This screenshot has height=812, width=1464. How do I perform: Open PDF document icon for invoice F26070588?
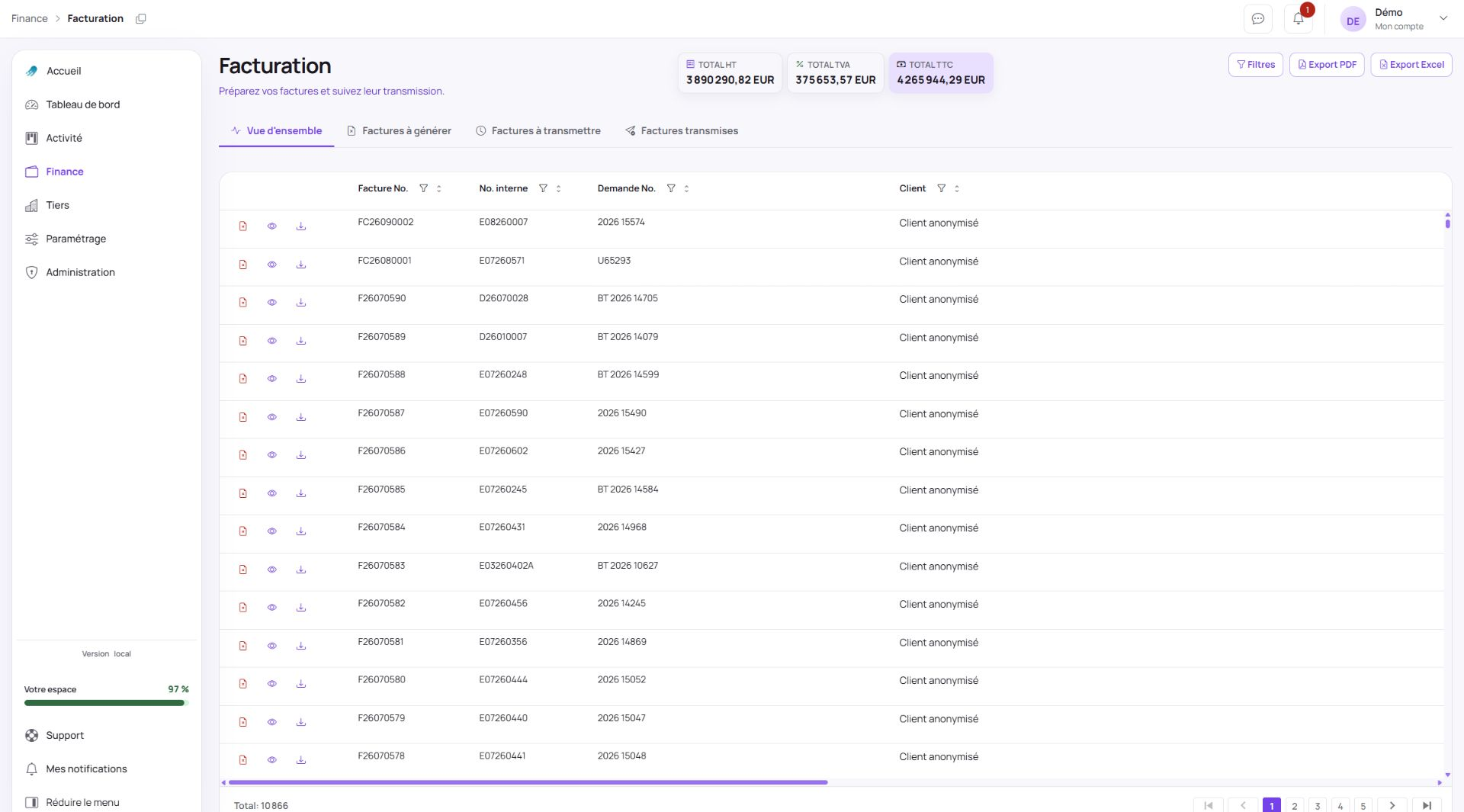[243, 379]
